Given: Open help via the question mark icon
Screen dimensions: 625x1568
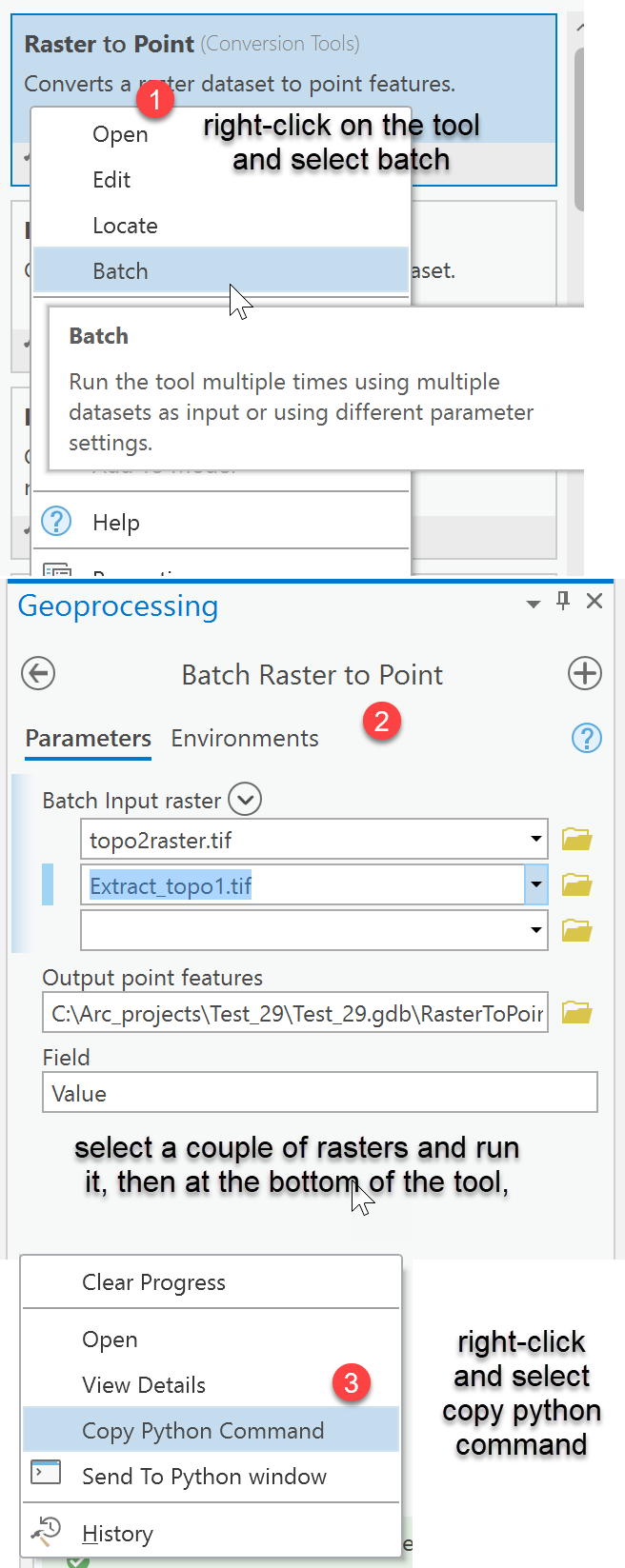Looking at the screenshot, I should [x=587, y=738].
